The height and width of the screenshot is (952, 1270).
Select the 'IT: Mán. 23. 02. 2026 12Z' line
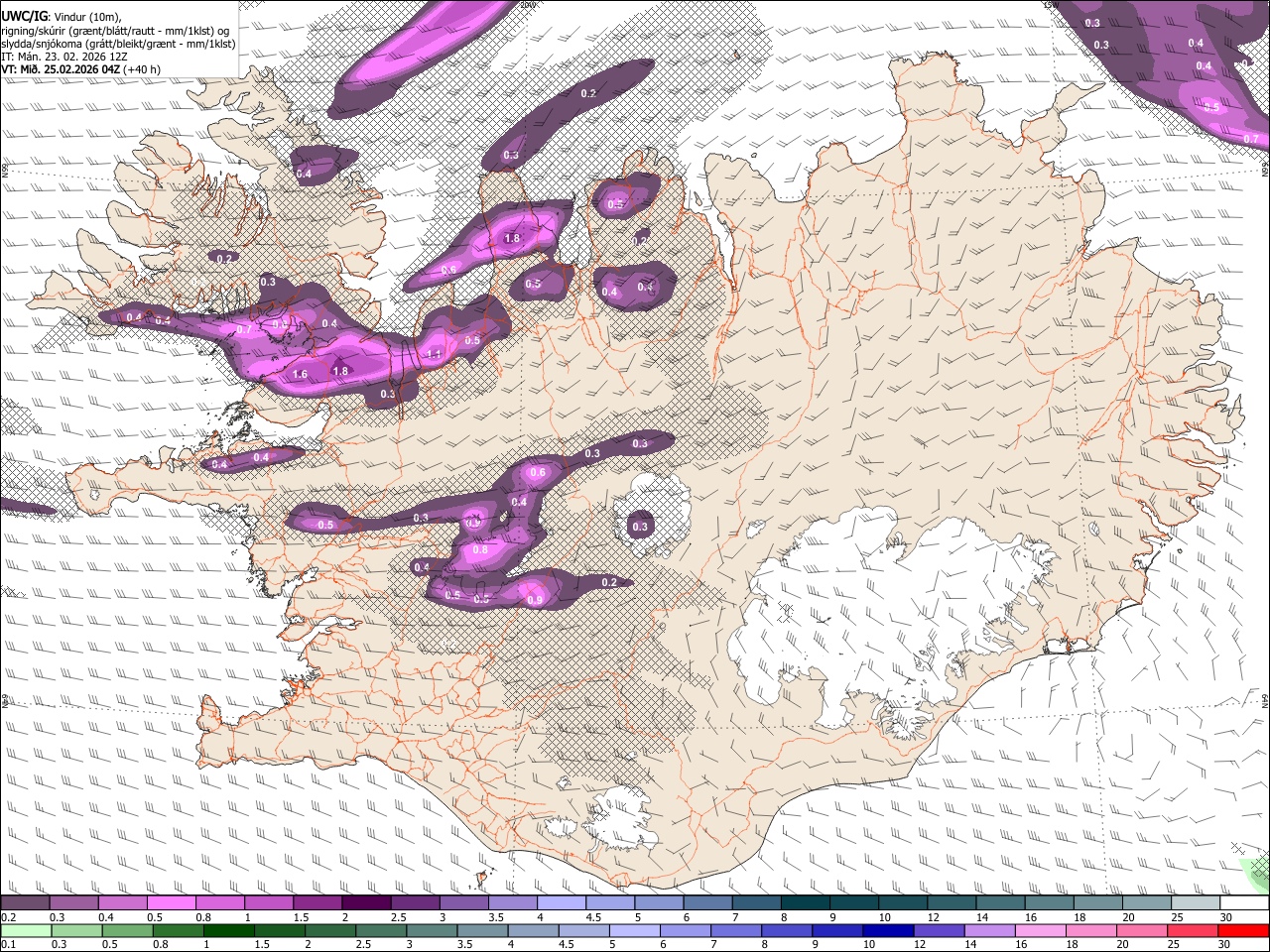point(63,57)
